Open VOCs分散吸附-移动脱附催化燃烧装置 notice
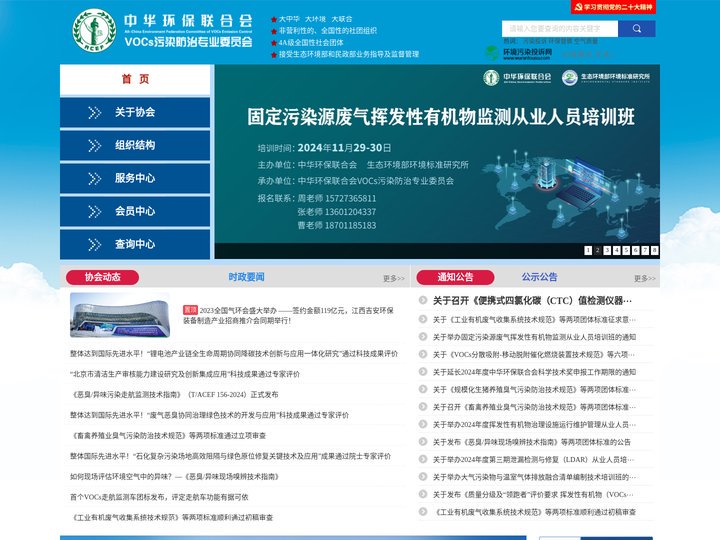Viewport: 720px width, 540px height. point(534,354)
